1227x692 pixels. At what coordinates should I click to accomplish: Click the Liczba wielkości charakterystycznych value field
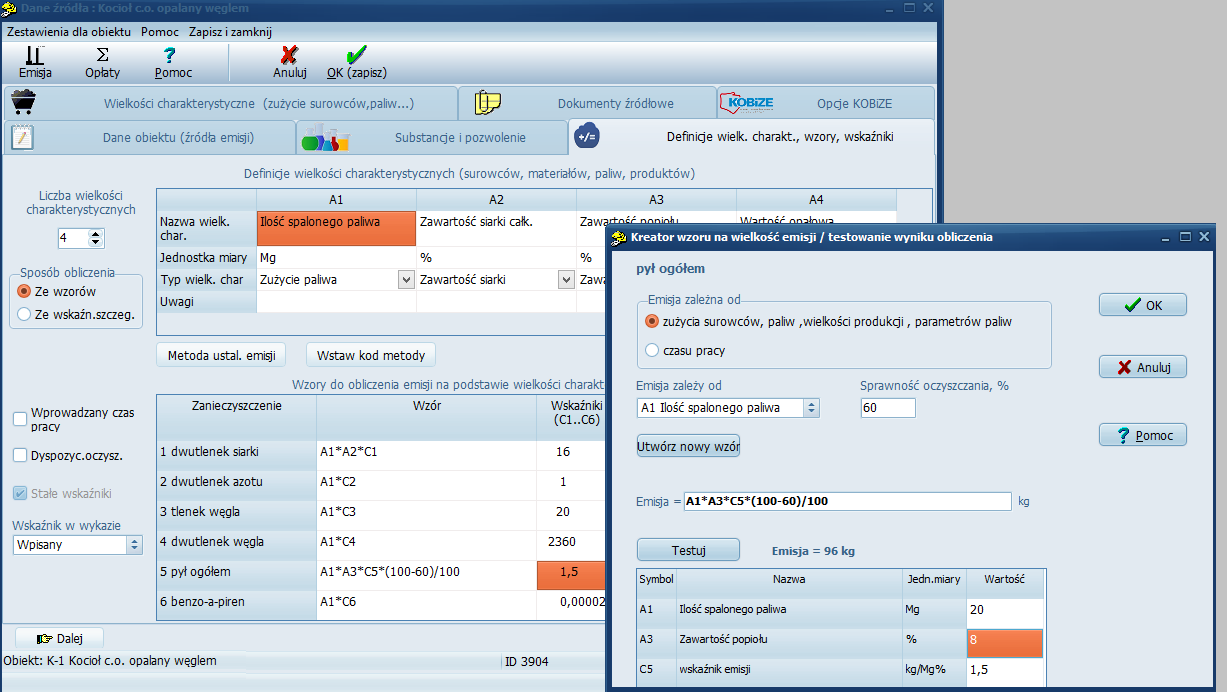pyautogui.click(x=73, y=238)
